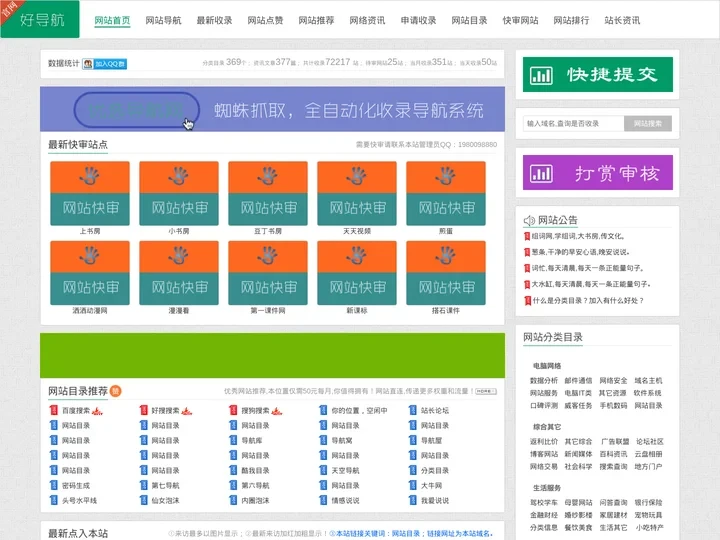Open the 新闻媒体 category

point(579,454)
